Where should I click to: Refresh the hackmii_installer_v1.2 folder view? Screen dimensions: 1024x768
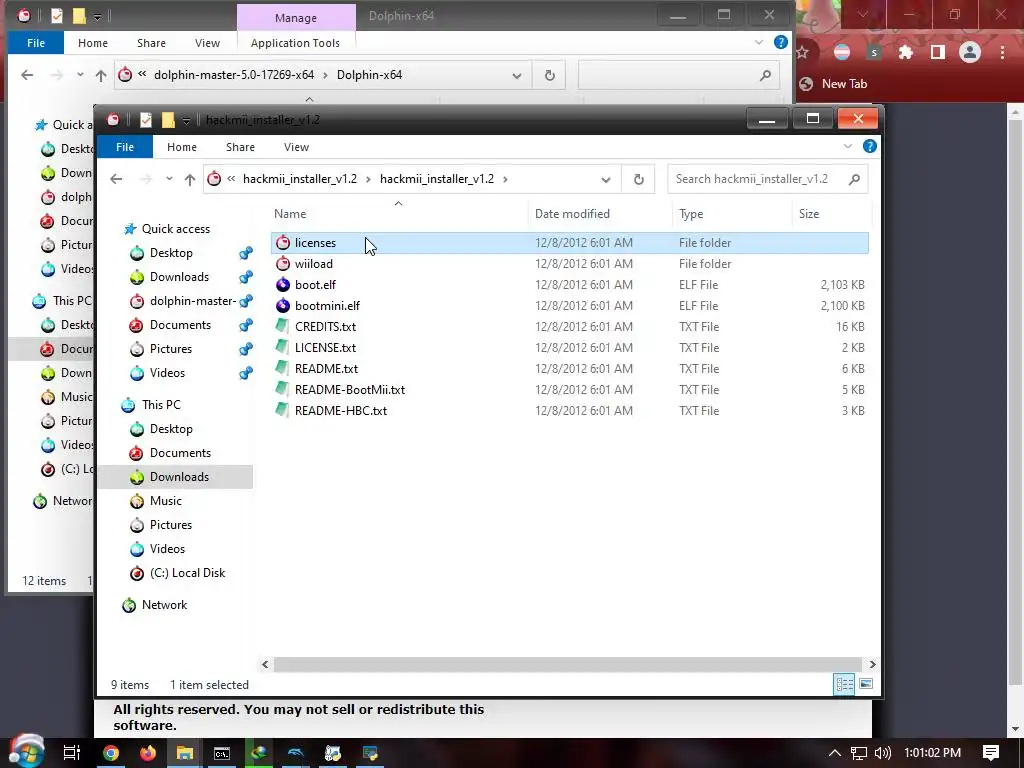point(639,179)
